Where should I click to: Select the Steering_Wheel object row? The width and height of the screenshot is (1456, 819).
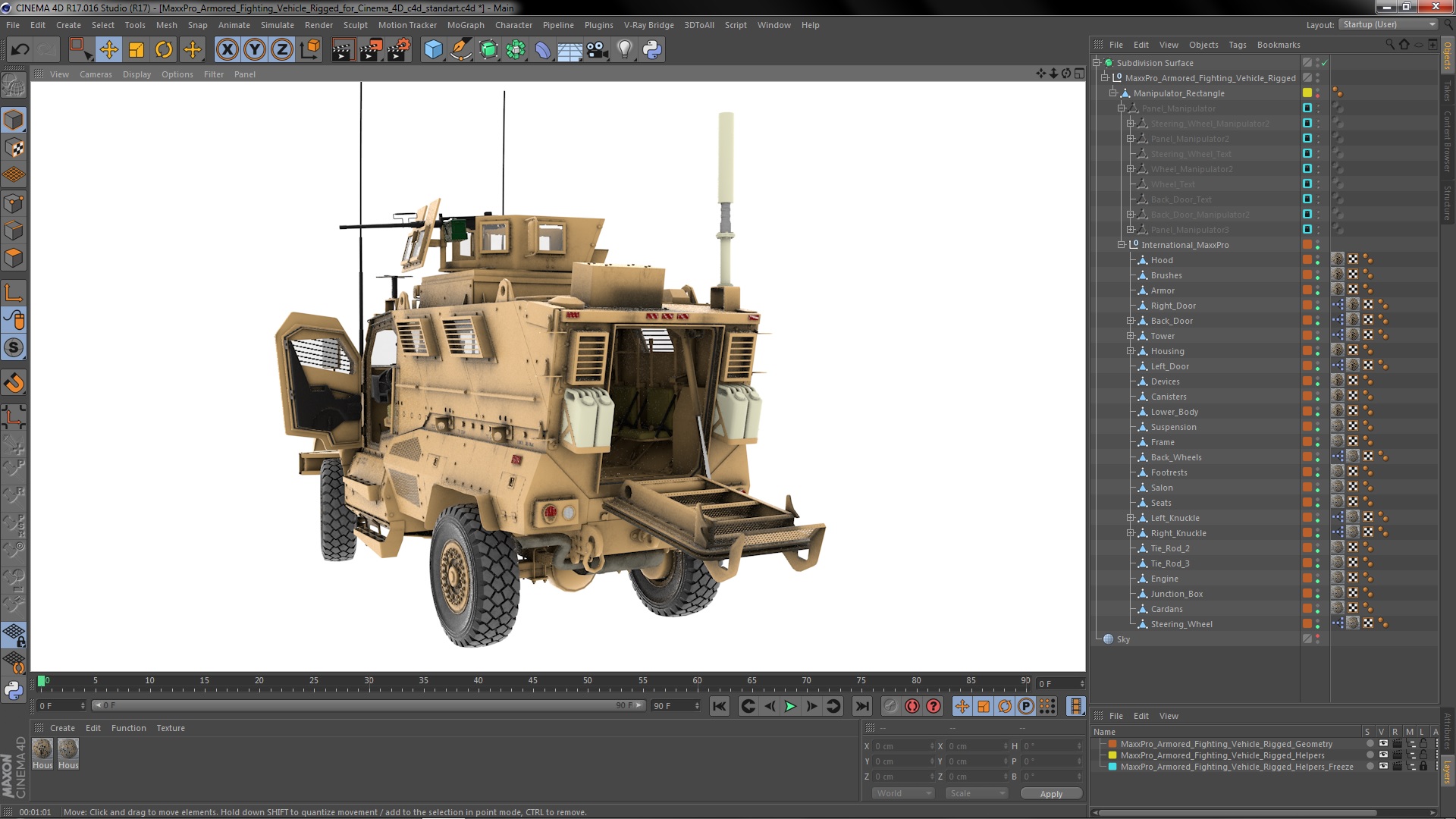click(1181, 624)
